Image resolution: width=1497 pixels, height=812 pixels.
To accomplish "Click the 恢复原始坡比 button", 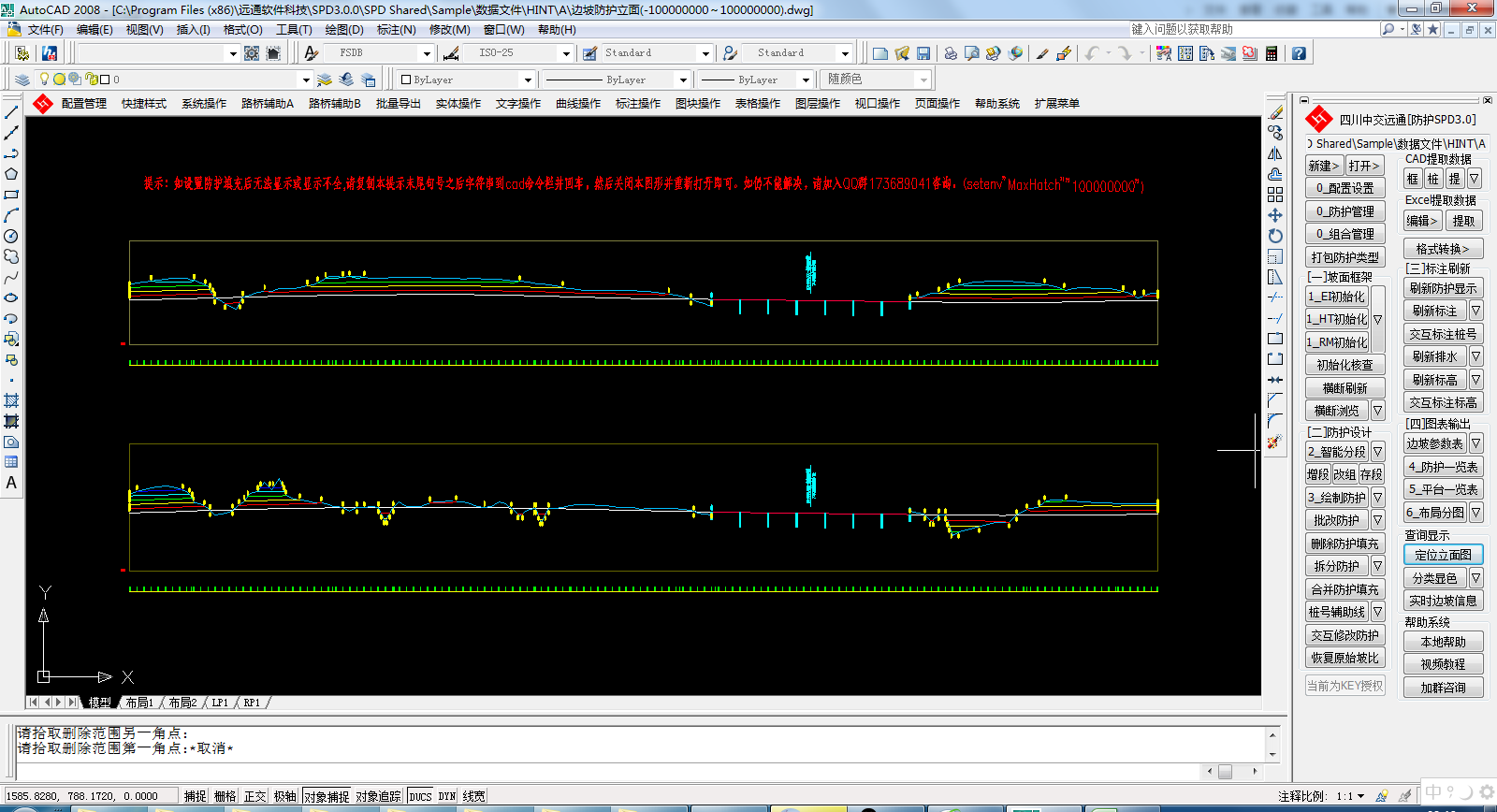I will (1345, 658).
